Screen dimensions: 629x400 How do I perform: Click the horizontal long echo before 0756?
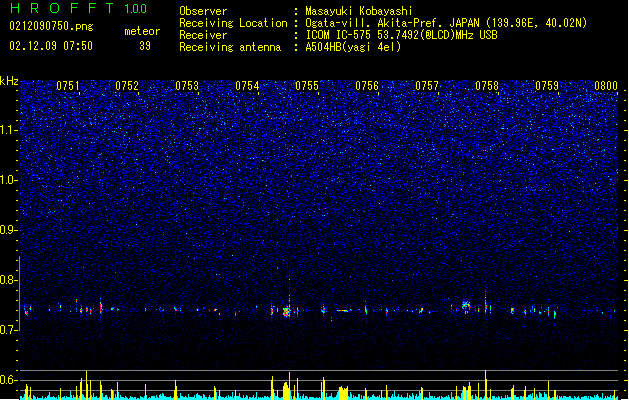pyautogui.click(x=344, y=310)
